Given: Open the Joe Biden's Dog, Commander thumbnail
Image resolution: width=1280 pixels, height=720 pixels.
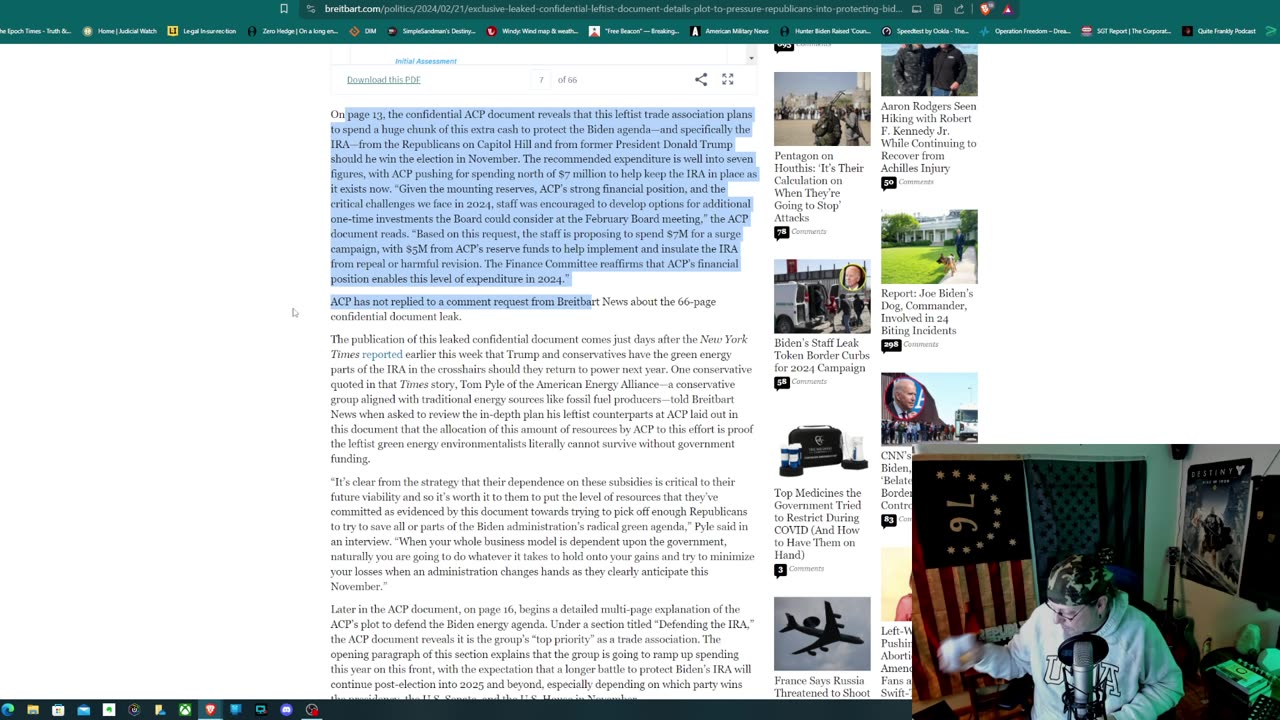Looking at the screenshot, I should (x=929, y=246).
